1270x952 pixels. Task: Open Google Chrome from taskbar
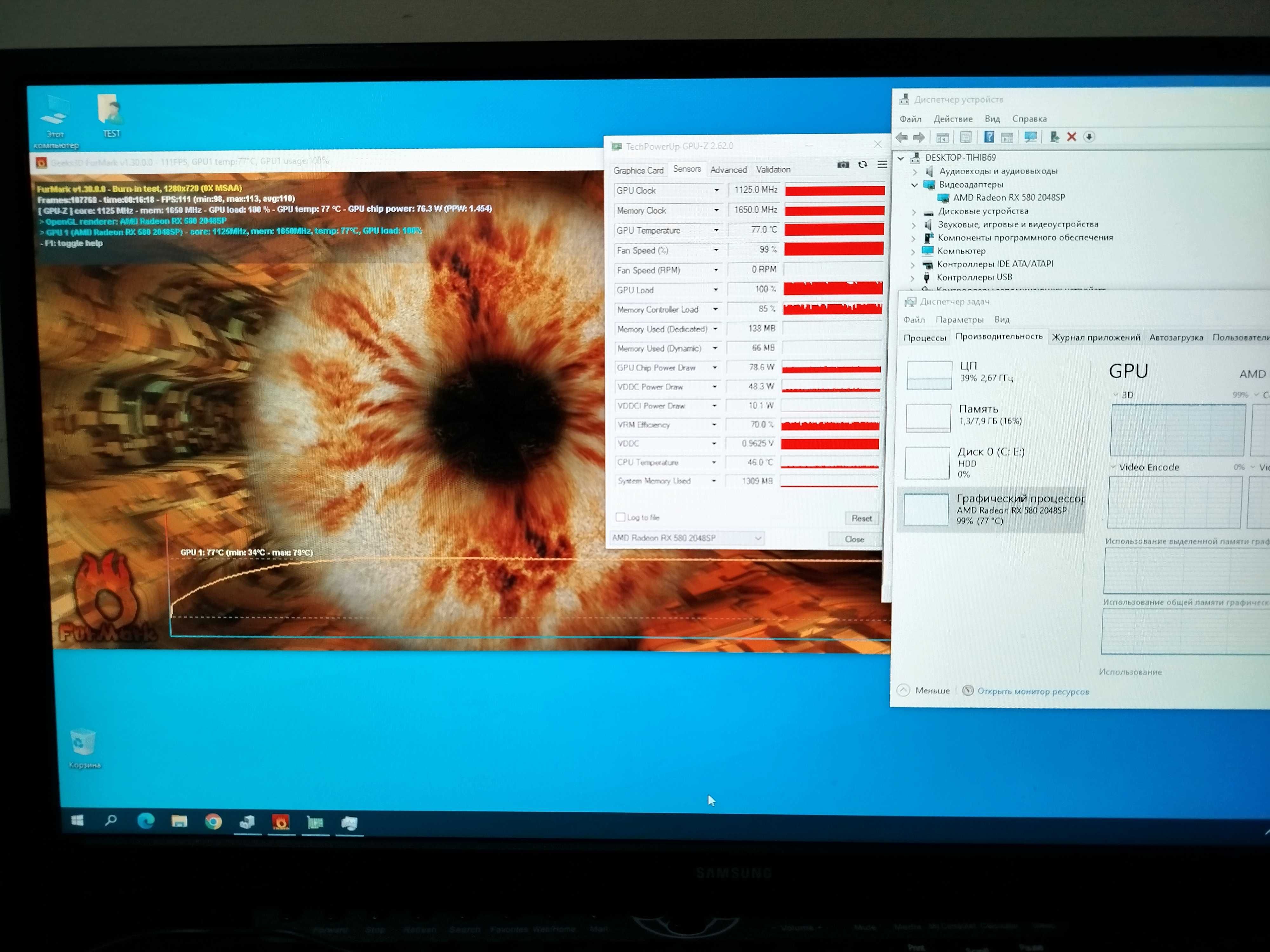click(213, 822)
